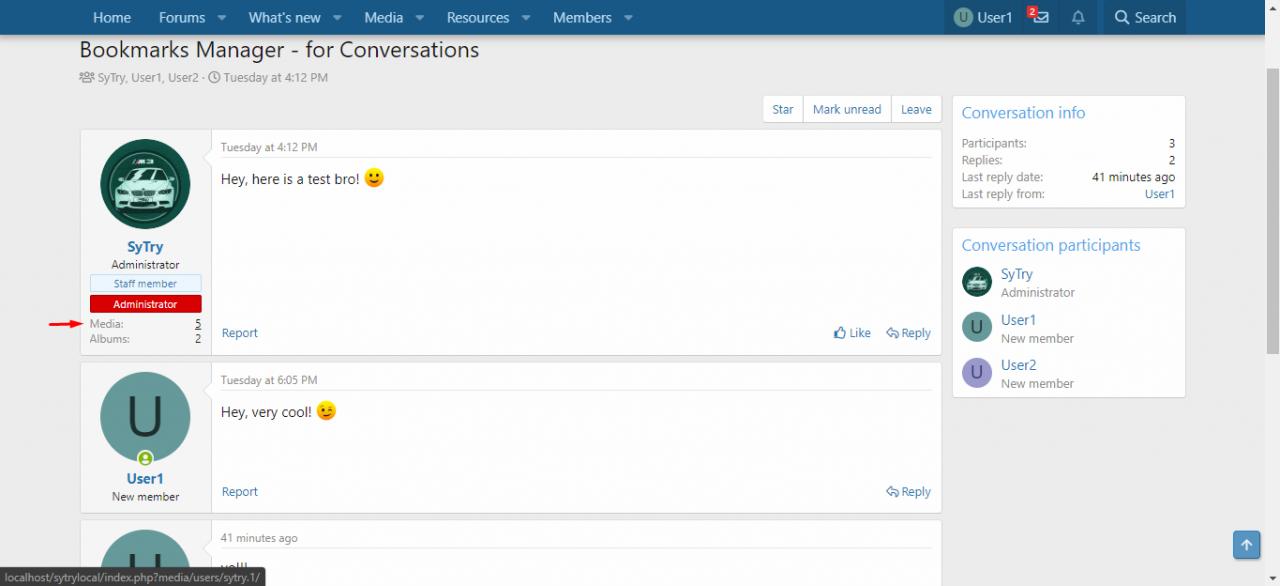Click User1's avatar in second message
This screenshot has width=1280, height=586.
click(x=145, y=417)
